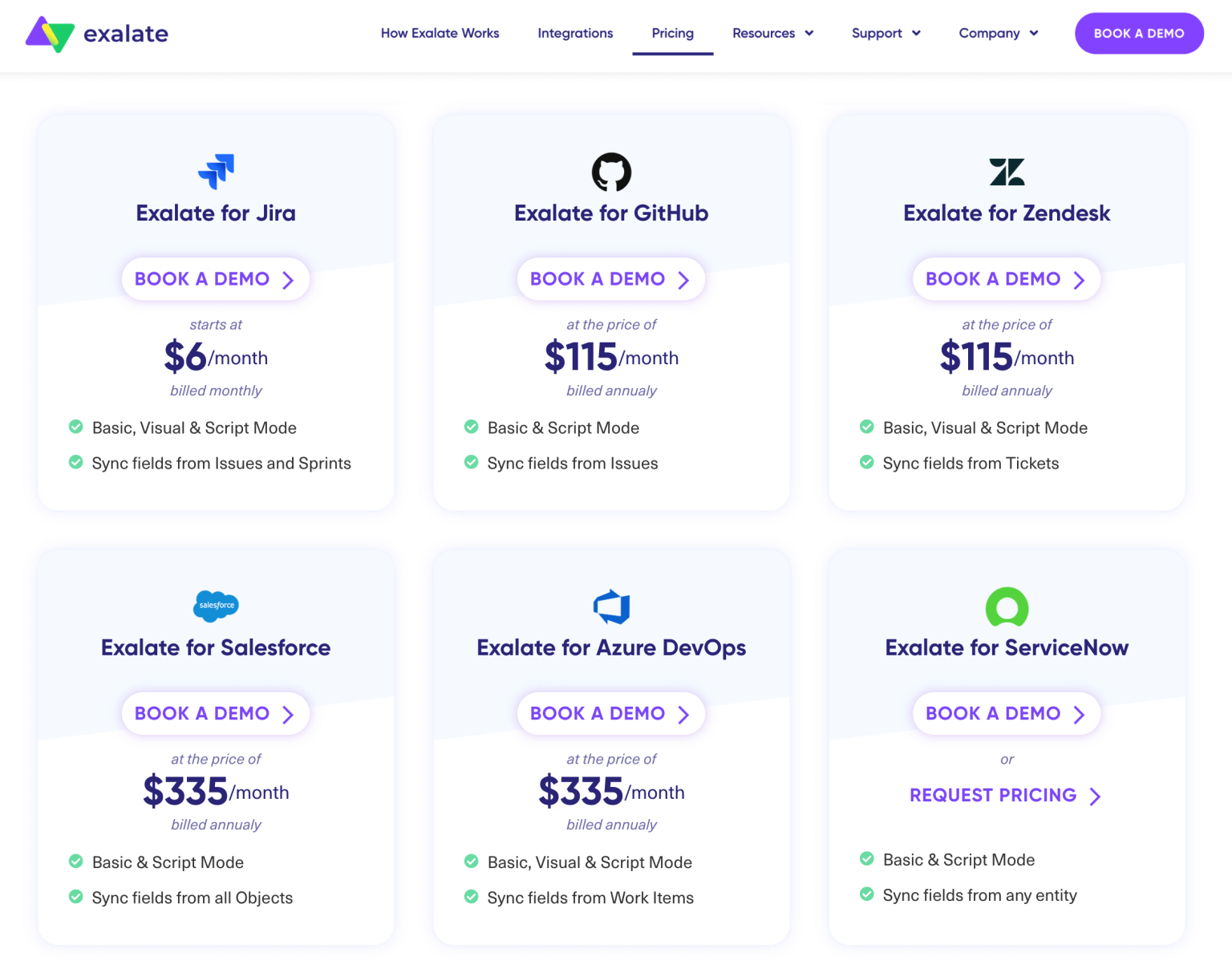Click BOOK A DEMO on the Jira card

click(x=215, y=278)
